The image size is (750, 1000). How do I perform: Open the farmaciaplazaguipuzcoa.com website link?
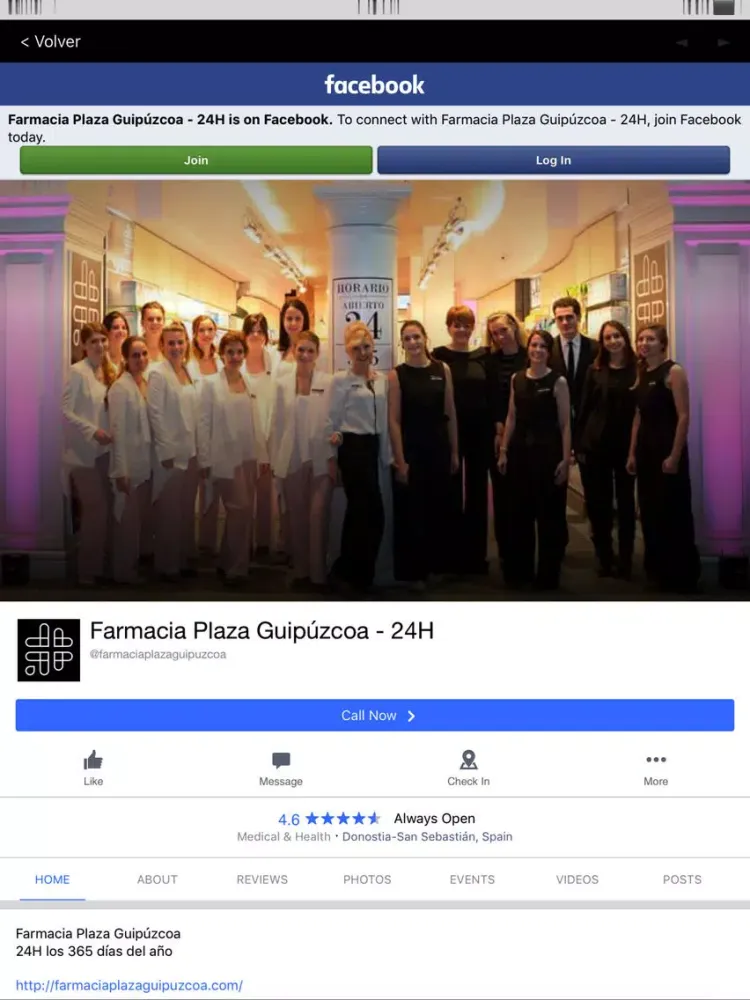[x=129, y=985]
